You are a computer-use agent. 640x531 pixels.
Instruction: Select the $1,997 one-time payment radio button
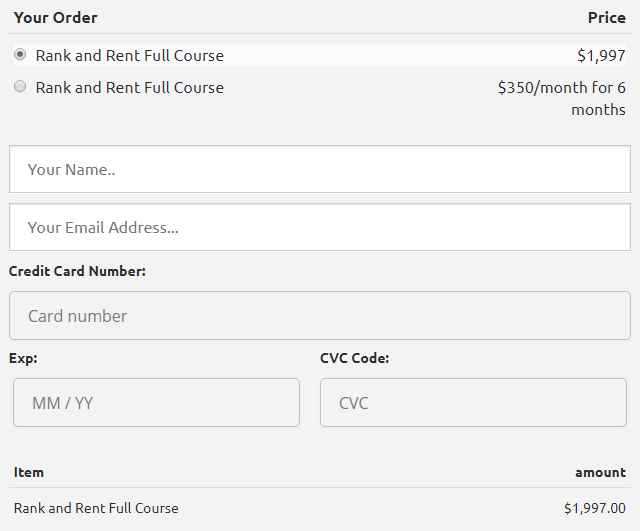click(x=20, y=55)
